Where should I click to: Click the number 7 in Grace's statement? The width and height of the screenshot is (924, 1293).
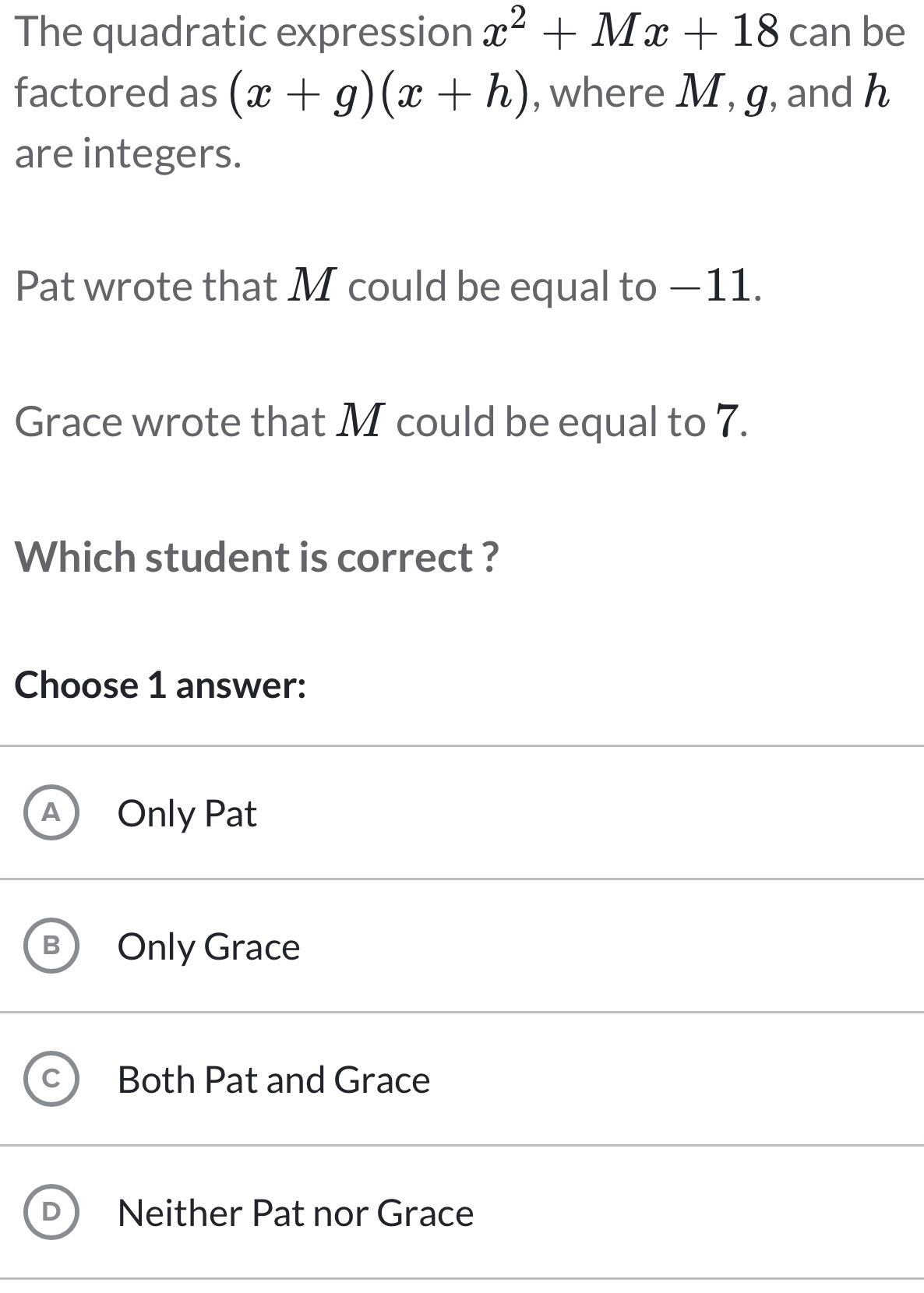tap(726, 421)
